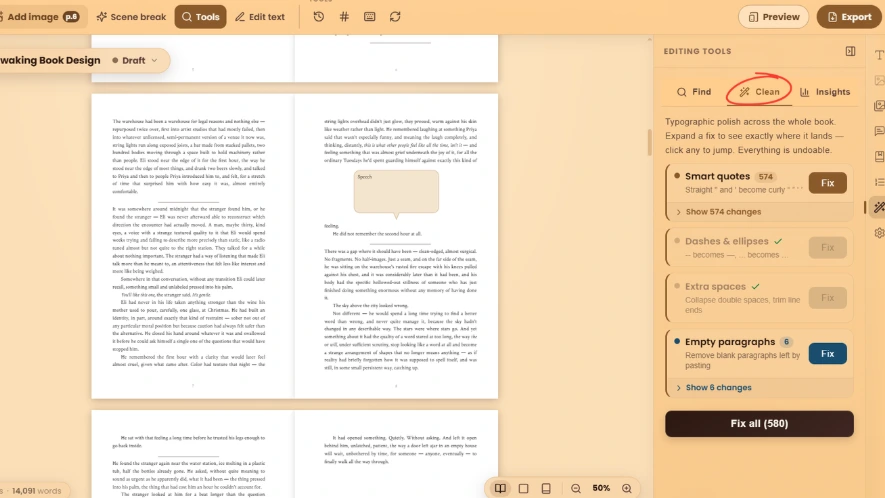This screenshot has width=885, height=498.
Task: Switch to two-page spread view
Action: pos(501,488)
